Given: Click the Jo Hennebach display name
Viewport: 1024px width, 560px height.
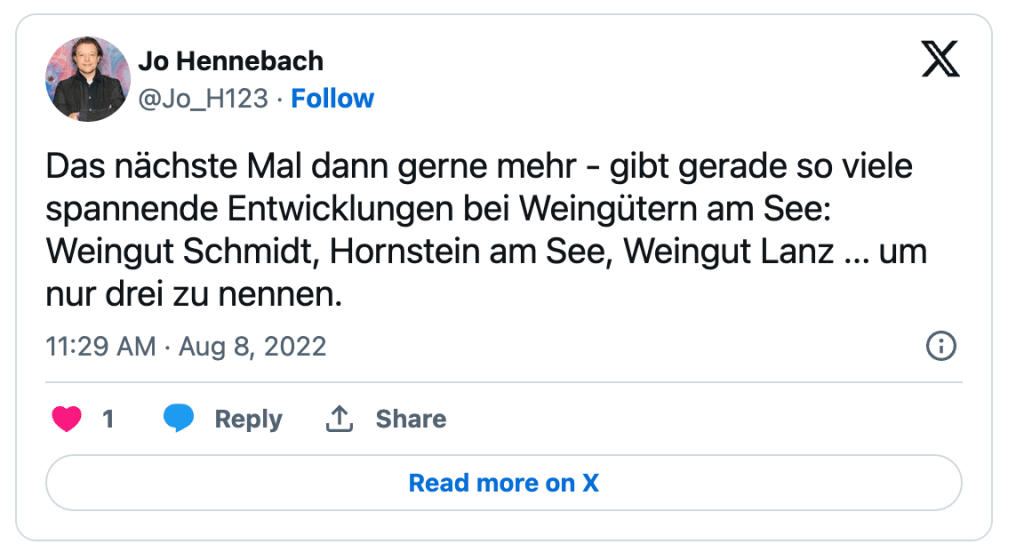Looking at the screenshot, I should point(231,61).
